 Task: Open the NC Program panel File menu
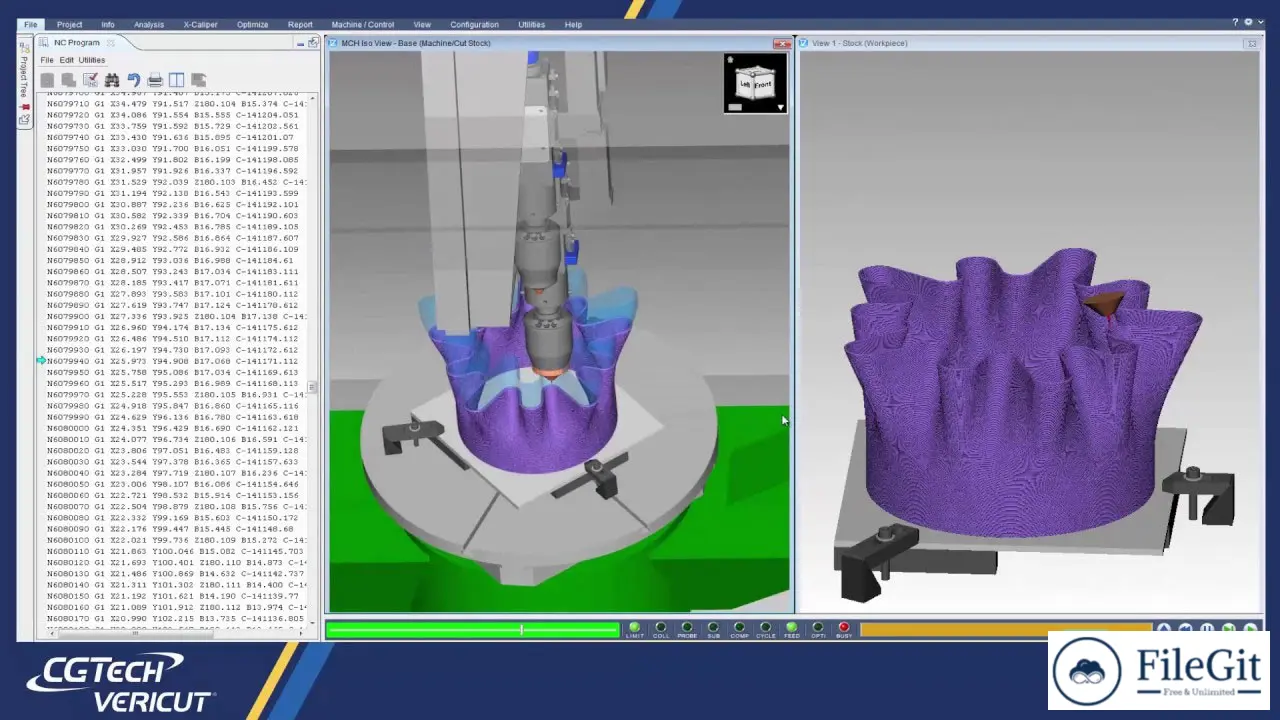47,60
